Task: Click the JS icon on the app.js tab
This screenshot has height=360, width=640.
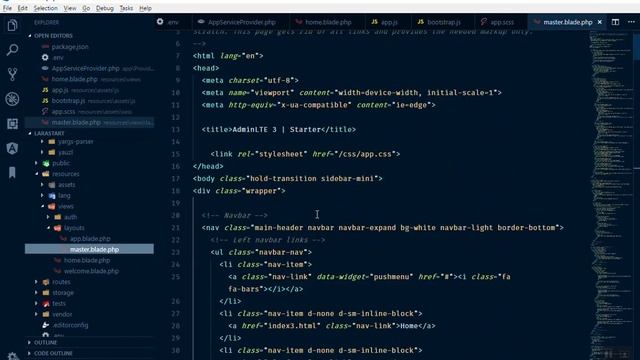Action: click(x=374, y=22)
